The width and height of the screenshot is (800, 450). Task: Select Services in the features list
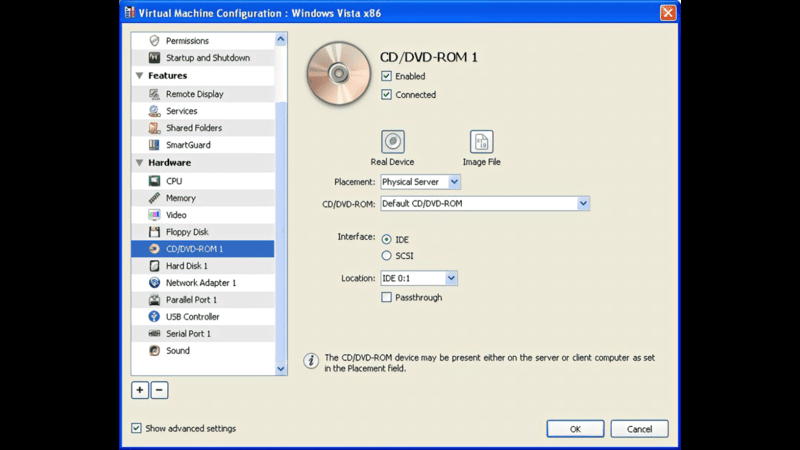(x=203, y=111)
